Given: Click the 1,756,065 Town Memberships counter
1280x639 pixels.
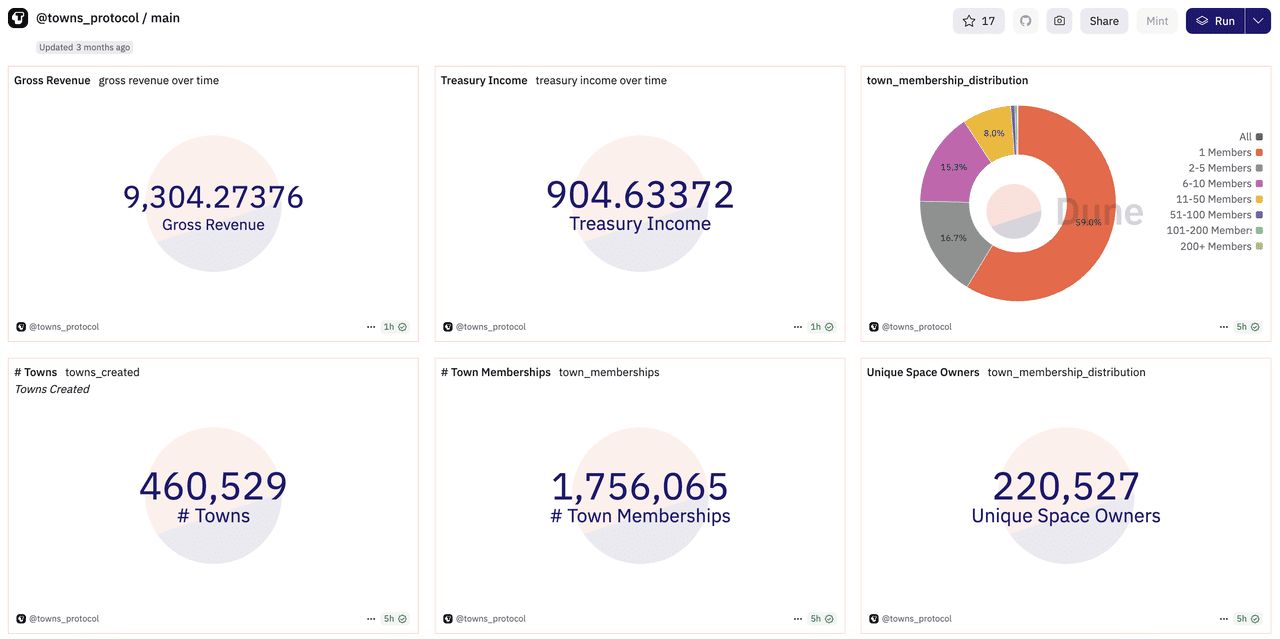Looking at the screenshot, I should pos(640,487).
